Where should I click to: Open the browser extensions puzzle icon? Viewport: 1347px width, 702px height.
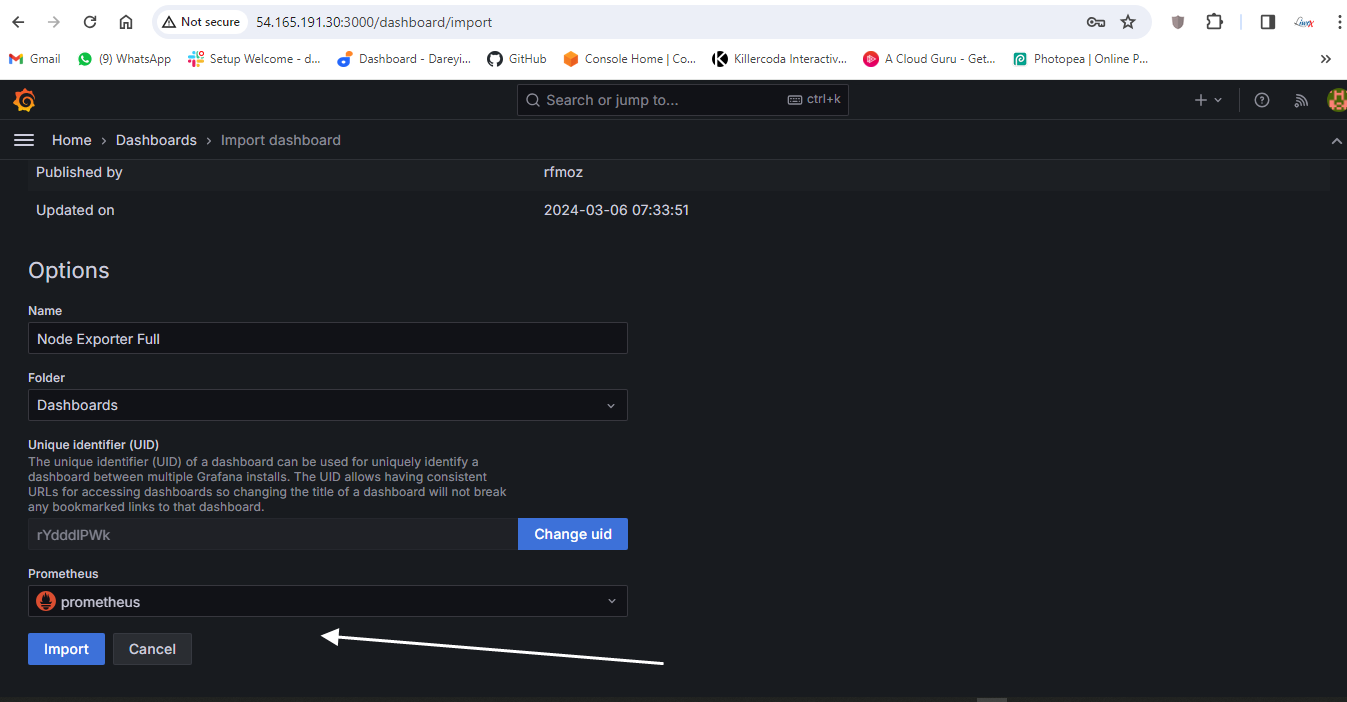click(x=1214, y=22)
